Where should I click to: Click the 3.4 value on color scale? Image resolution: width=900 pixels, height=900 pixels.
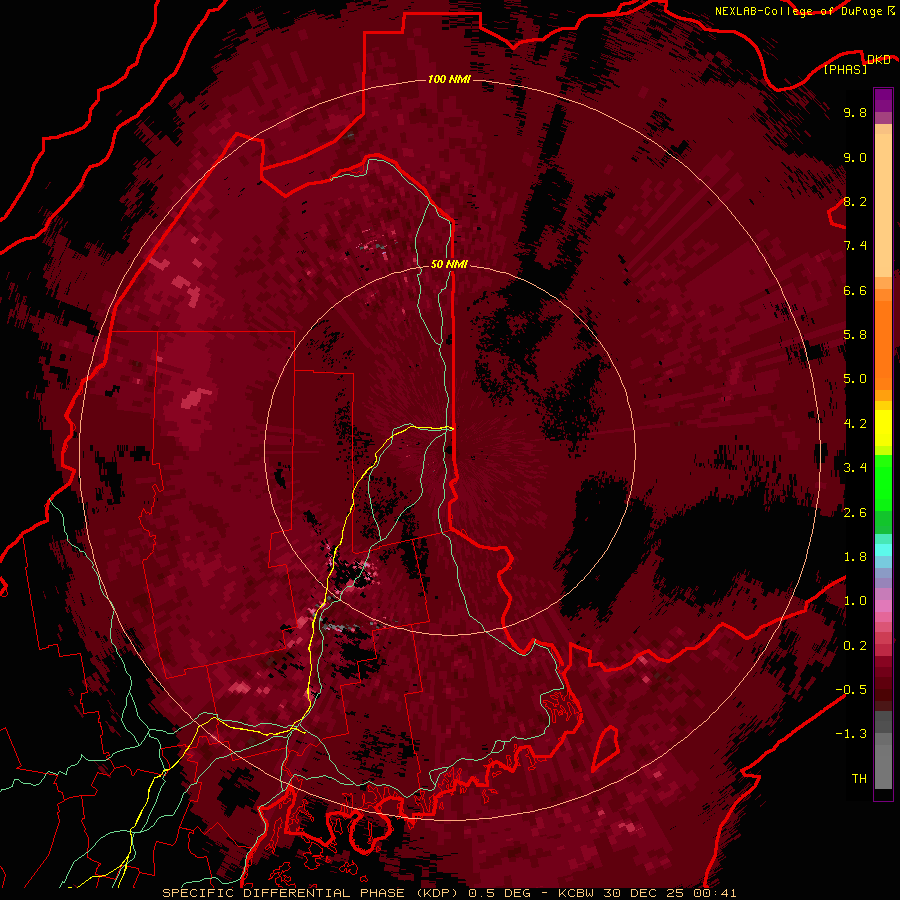pyautogui.click(x=855, y=468)
